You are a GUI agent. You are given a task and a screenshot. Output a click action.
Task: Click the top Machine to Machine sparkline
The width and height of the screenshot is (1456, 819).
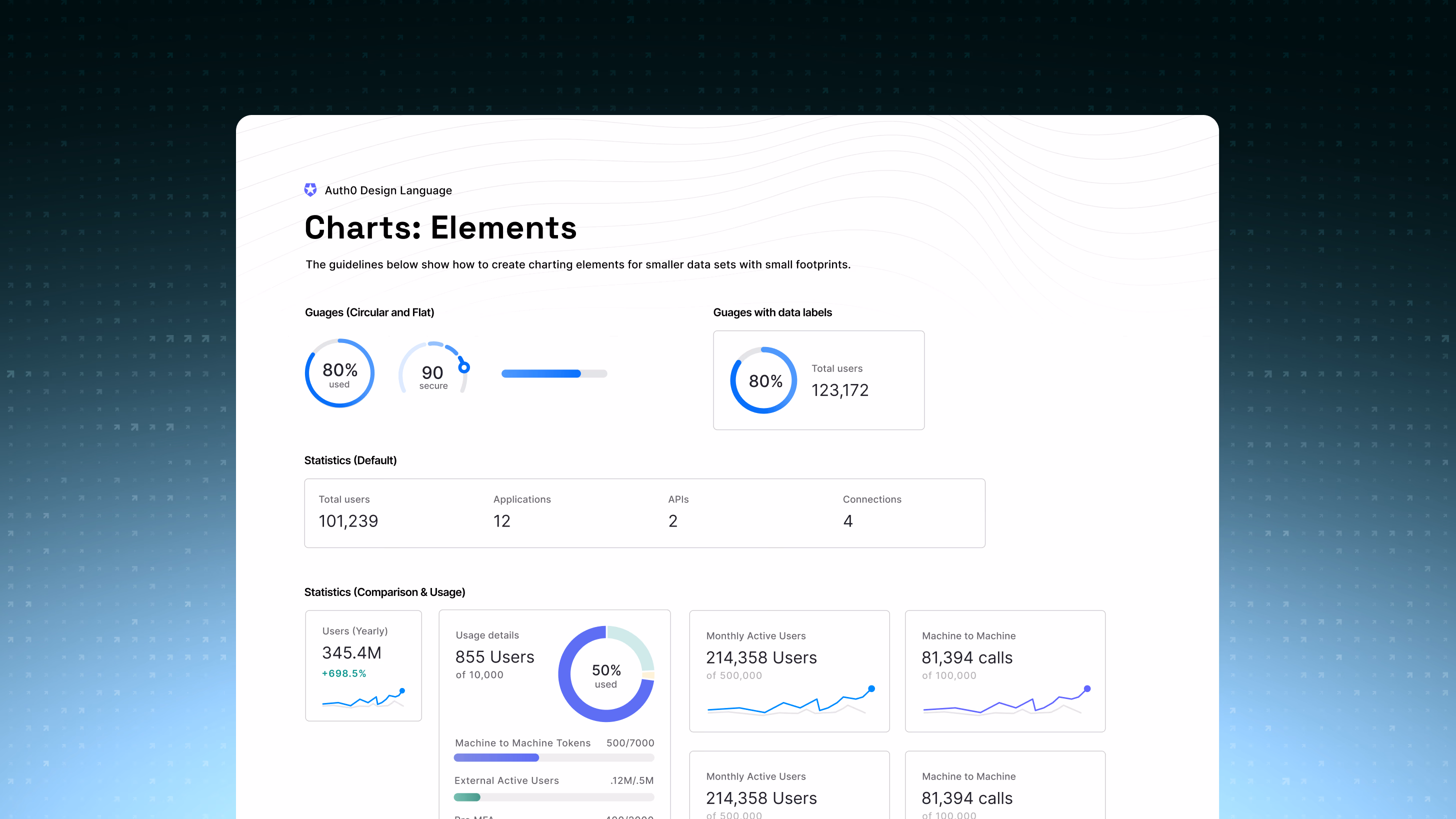click(x=1007, y=701)
